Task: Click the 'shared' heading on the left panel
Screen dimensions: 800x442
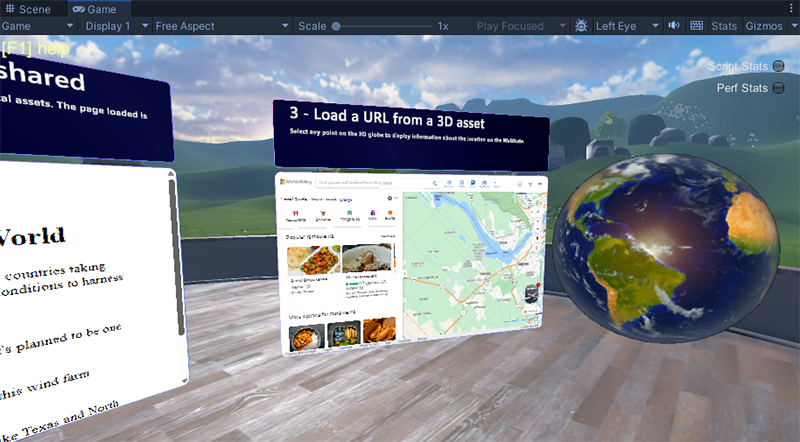Action: [42, 77]
